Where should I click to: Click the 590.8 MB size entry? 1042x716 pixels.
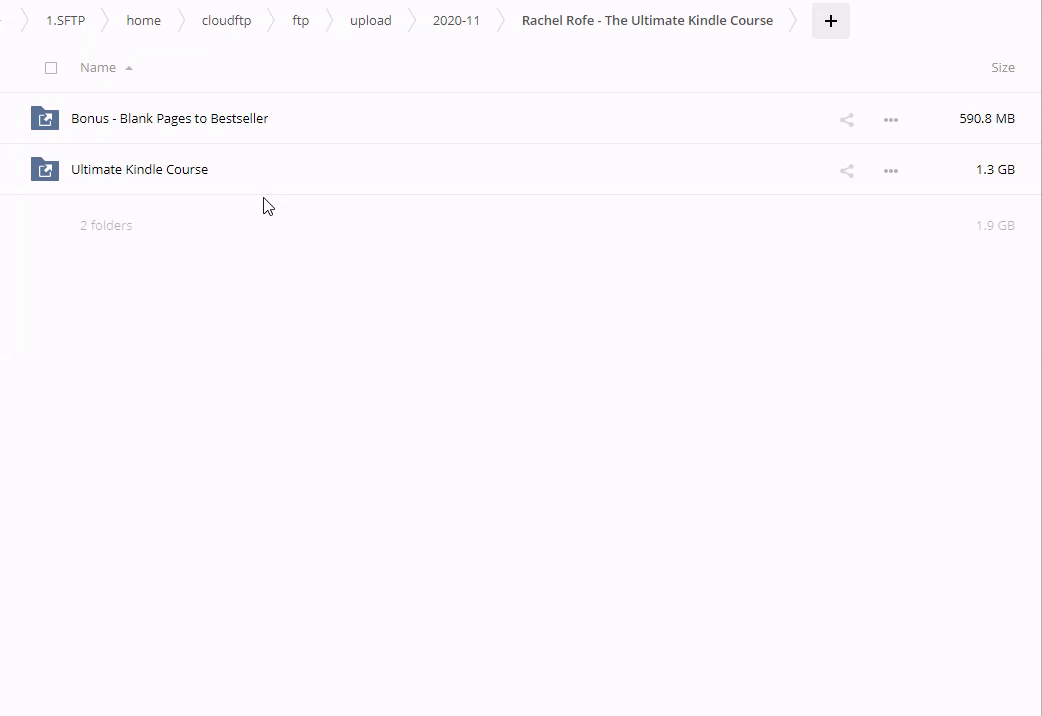pyautogui.click(x=986, y=118)
